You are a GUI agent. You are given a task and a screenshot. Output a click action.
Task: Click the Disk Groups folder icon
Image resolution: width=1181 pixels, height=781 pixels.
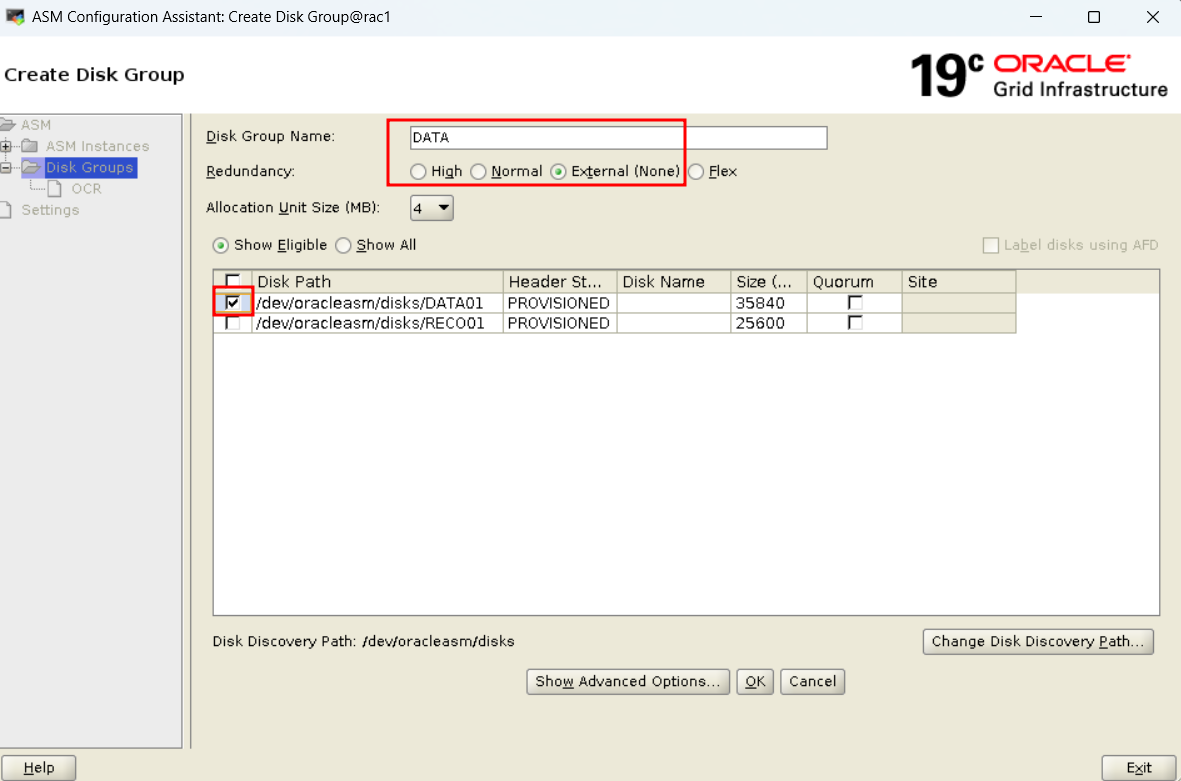(32, 167)
